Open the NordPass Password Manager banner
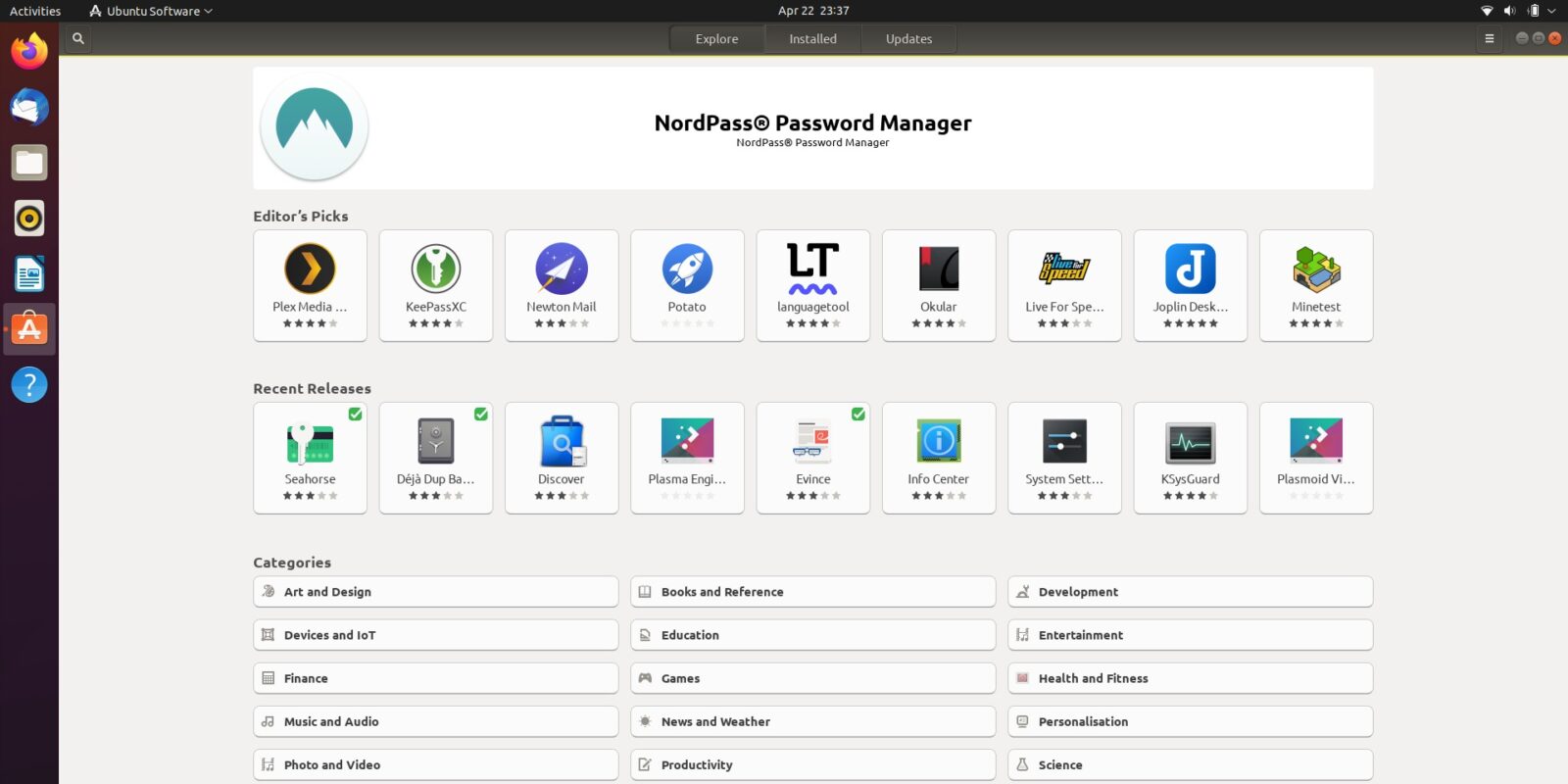The width and height of the screenshot is (1568, 784). tap(812, 128)
